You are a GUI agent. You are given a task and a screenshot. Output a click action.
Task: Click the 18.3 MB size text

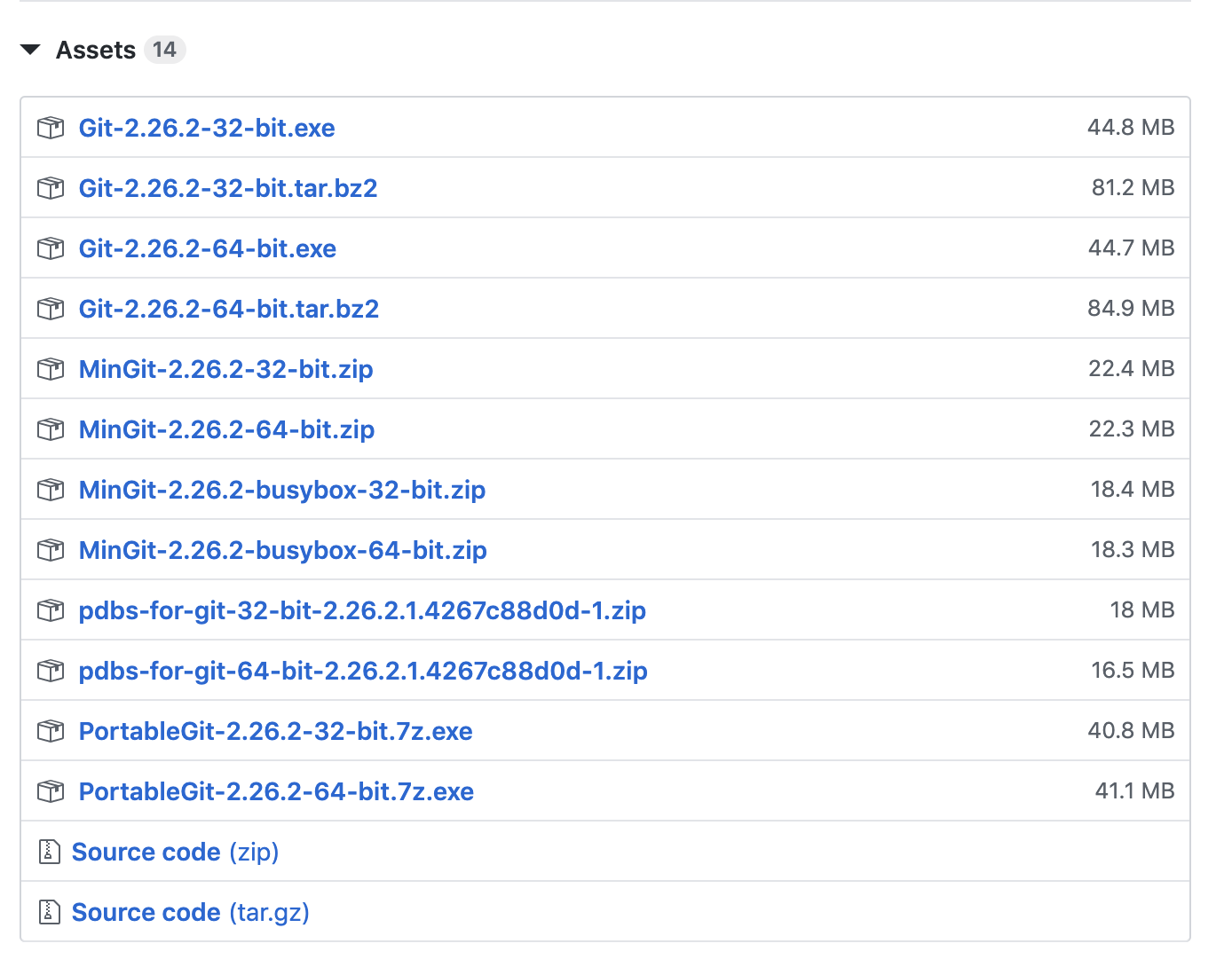point(1133,550)
